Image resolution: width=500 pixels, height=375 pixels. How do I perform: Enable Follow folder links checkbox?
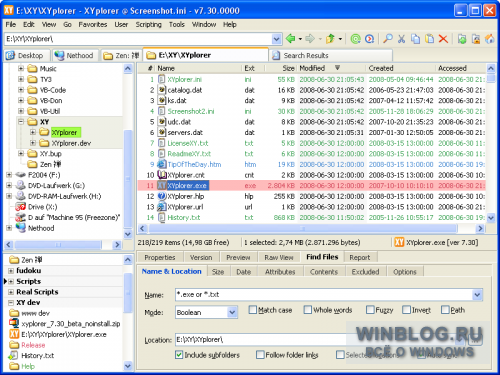pyautogui.click(x=260, y=355)
